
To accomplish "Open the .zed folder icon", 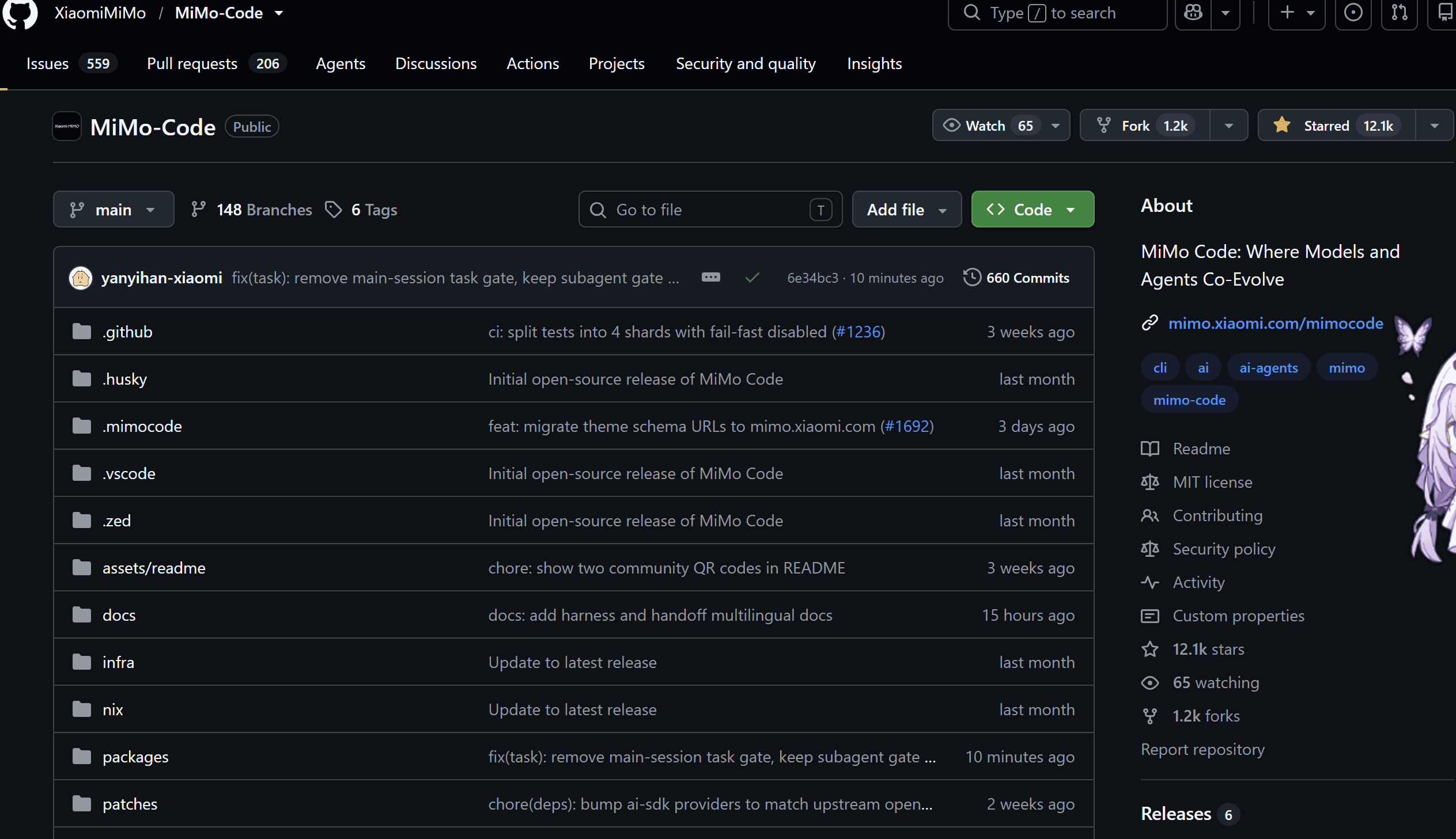I will [82, 521].
